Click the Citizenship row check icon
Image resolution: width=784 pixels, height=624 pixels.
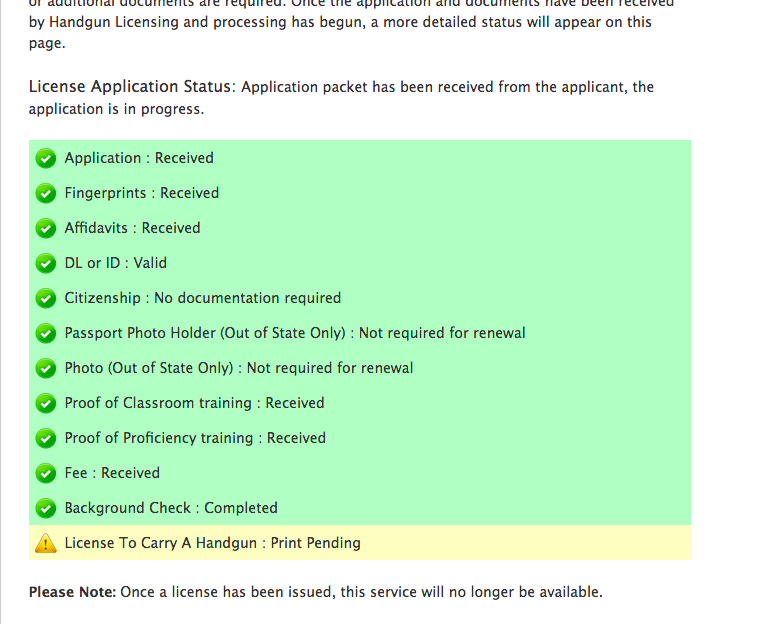(45, 298)
